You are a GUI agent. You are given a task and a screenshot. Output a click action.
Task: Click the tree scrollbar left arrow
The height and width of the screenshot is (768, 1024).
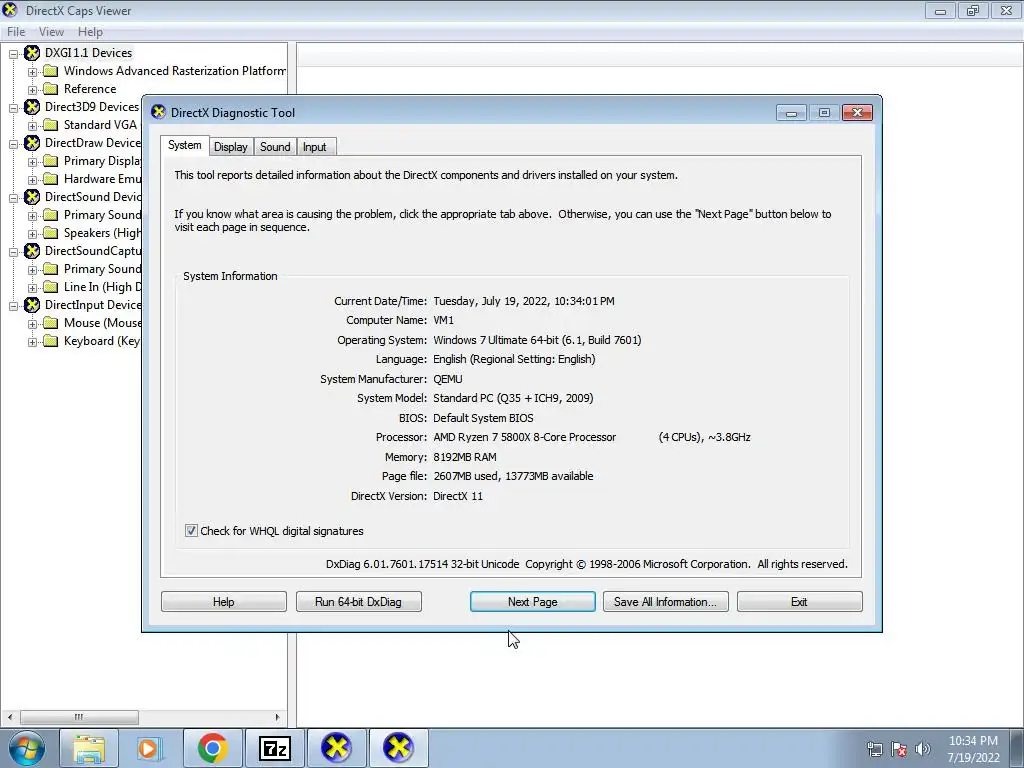(x=9, y=717)
